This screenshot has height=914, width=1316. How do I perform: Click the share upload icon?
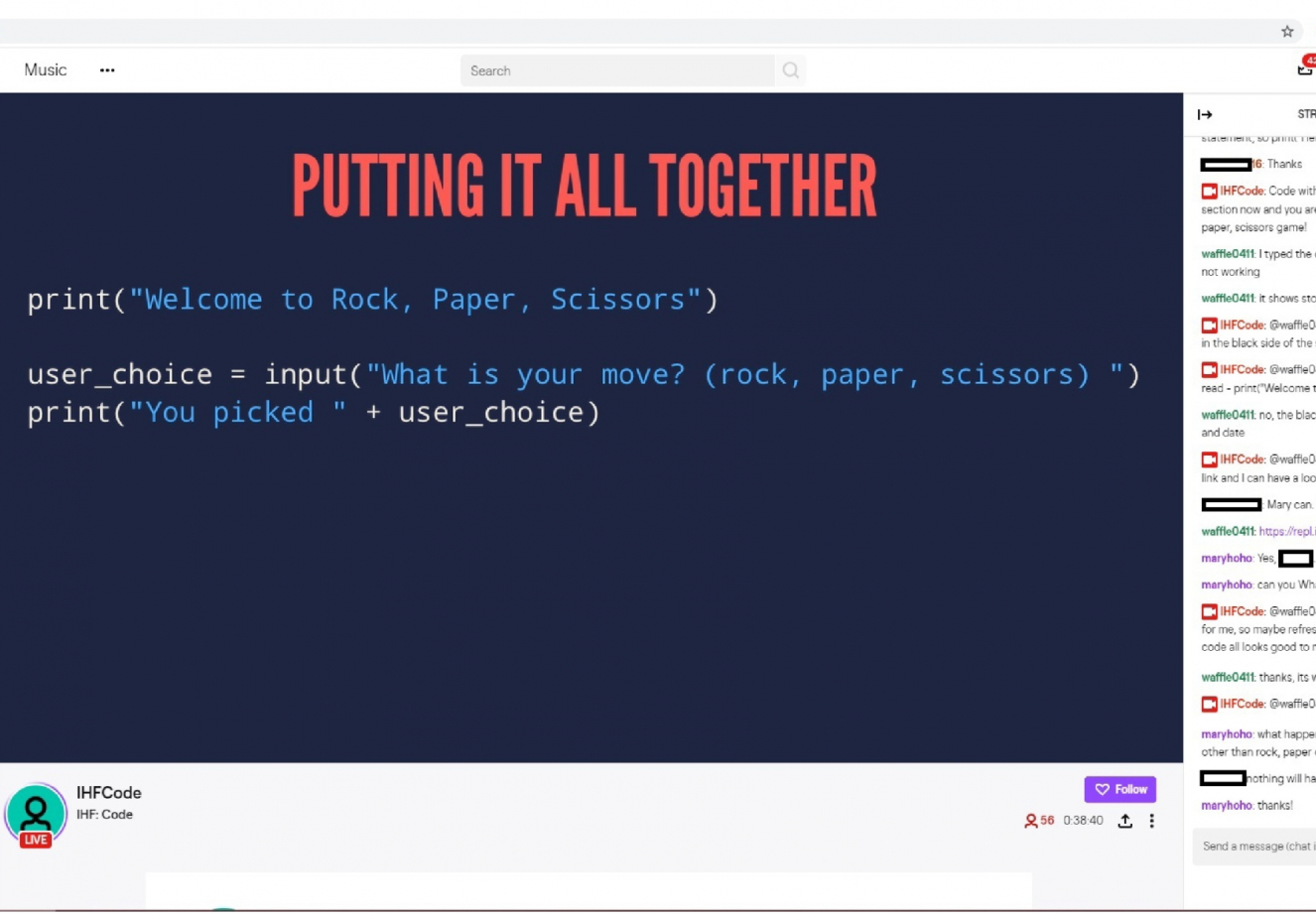[1124, 821]
